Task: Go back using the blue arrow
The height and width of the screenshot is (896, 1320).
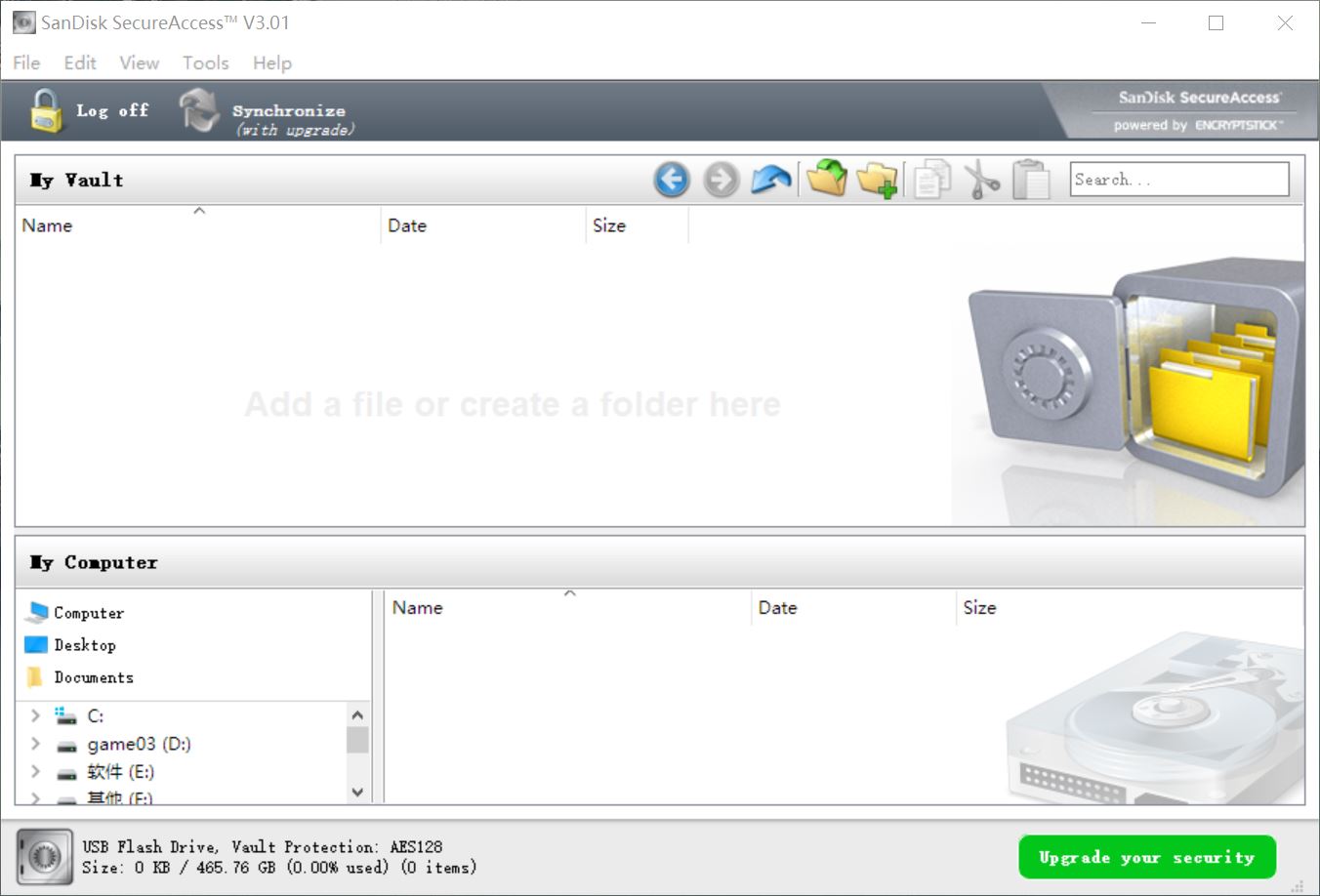Action: [672, 180]
